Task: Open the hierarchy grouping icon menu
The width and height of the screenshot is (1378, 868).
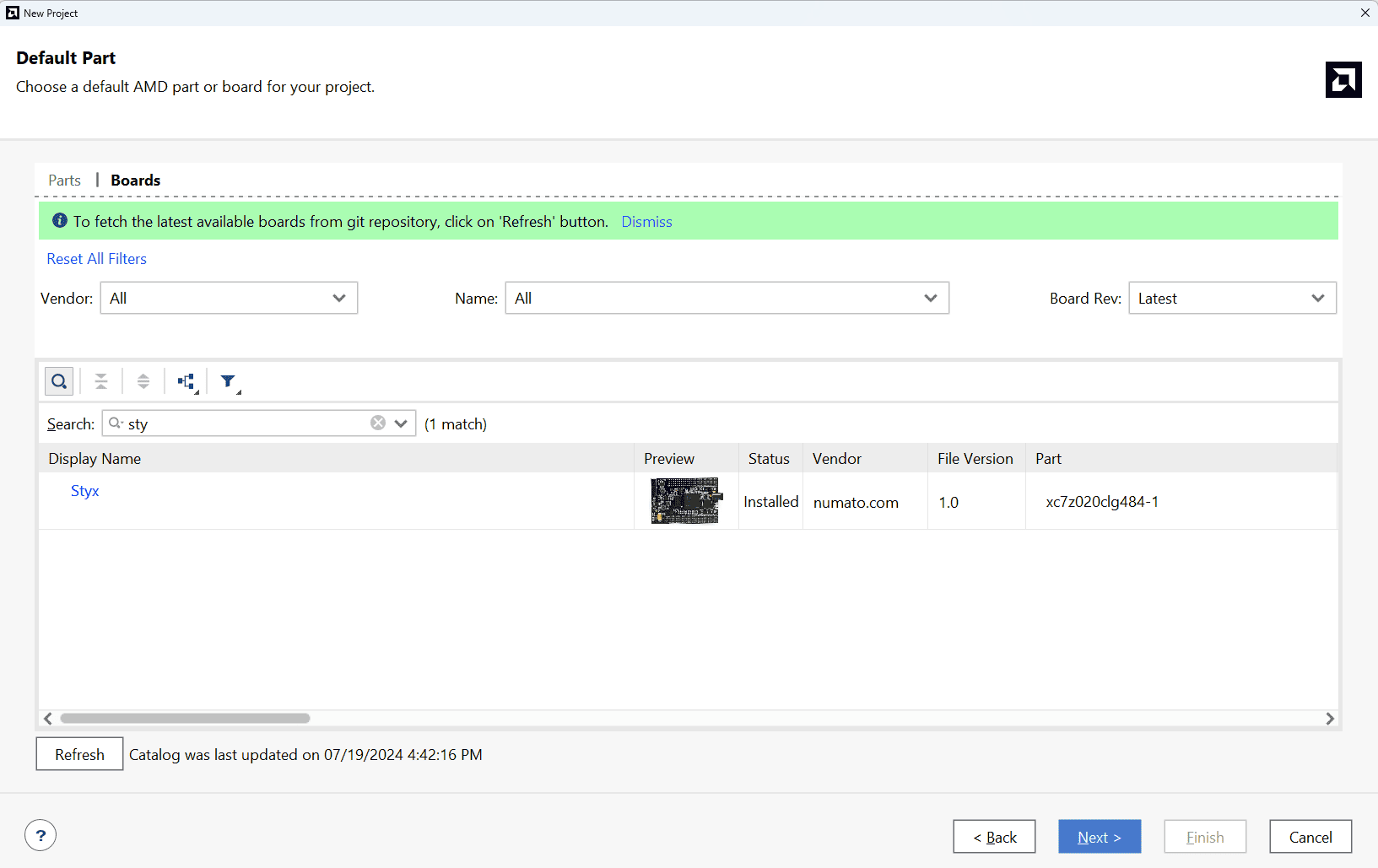Action: click(186, 381)
